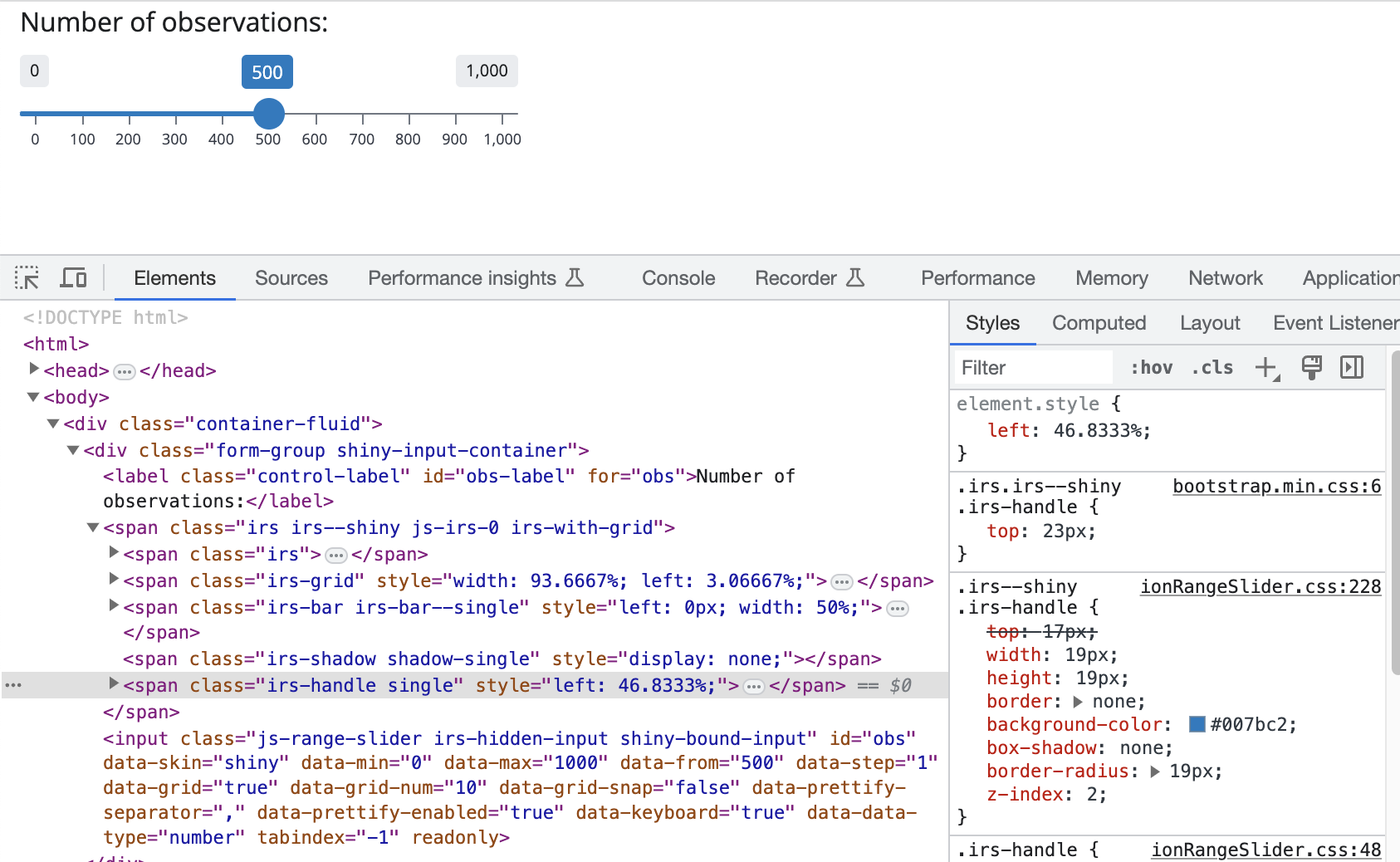The height and width of the screenshot is (862, 1400).
Task: Click the rendering emulations paintbrush icon
Action: pyautogui.click(x=1311, y=367)
